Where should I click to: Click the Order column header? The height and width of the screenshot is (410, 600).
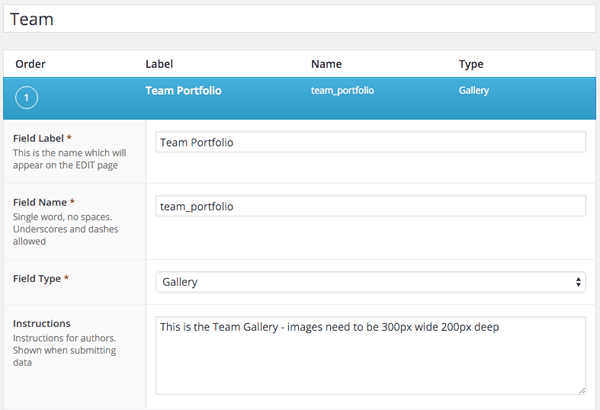30,64
